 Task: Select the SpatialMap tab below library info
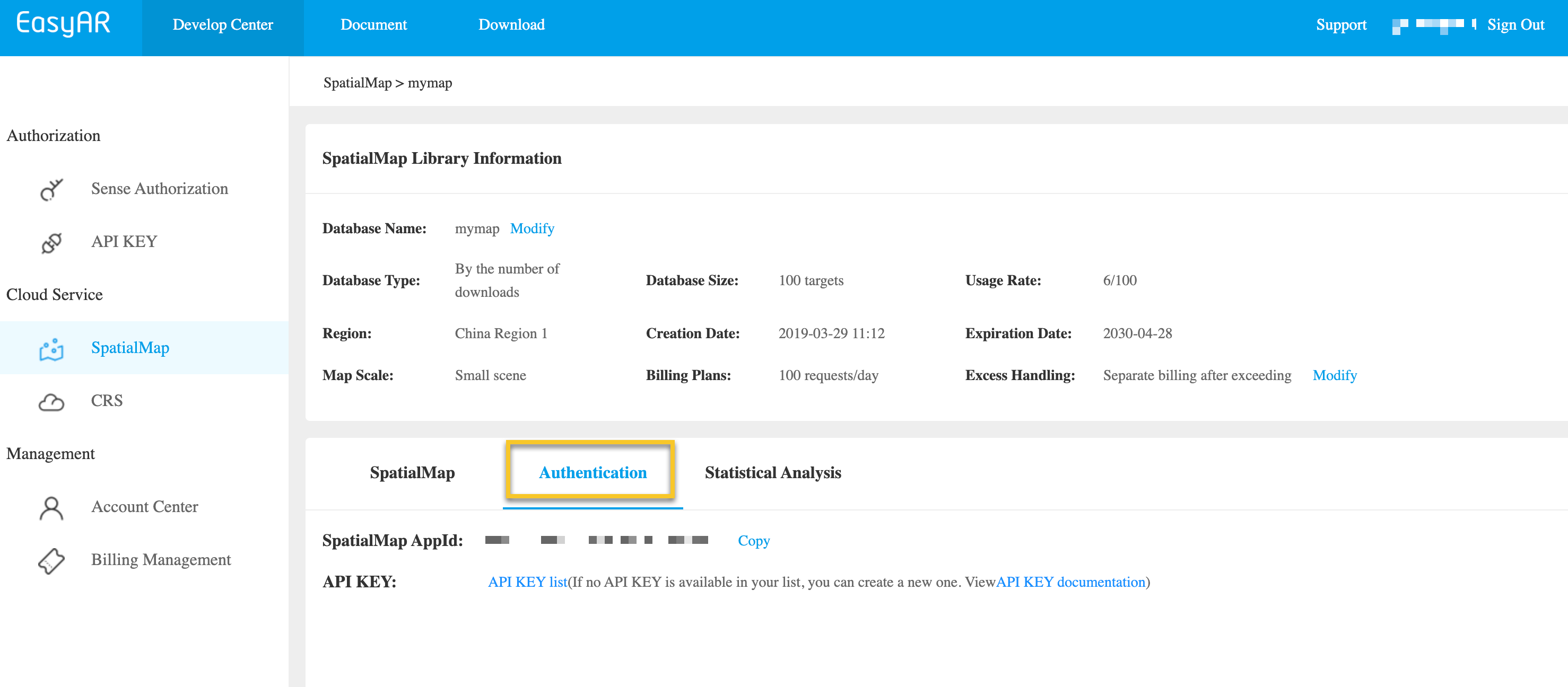pyautogui.click(x=412, y=473)
